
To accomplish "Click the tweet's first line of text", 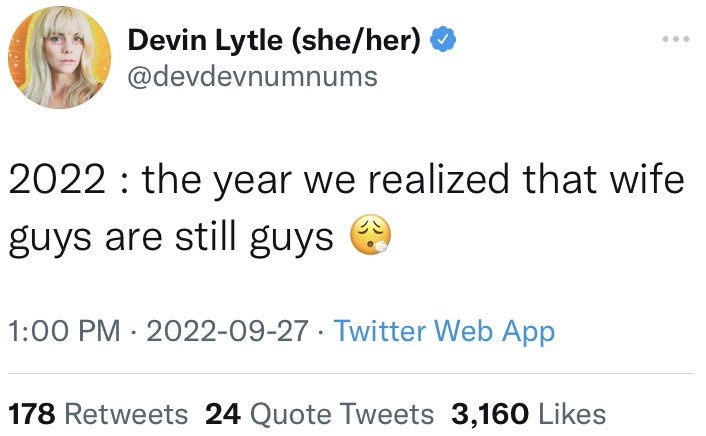I will 347,181.
